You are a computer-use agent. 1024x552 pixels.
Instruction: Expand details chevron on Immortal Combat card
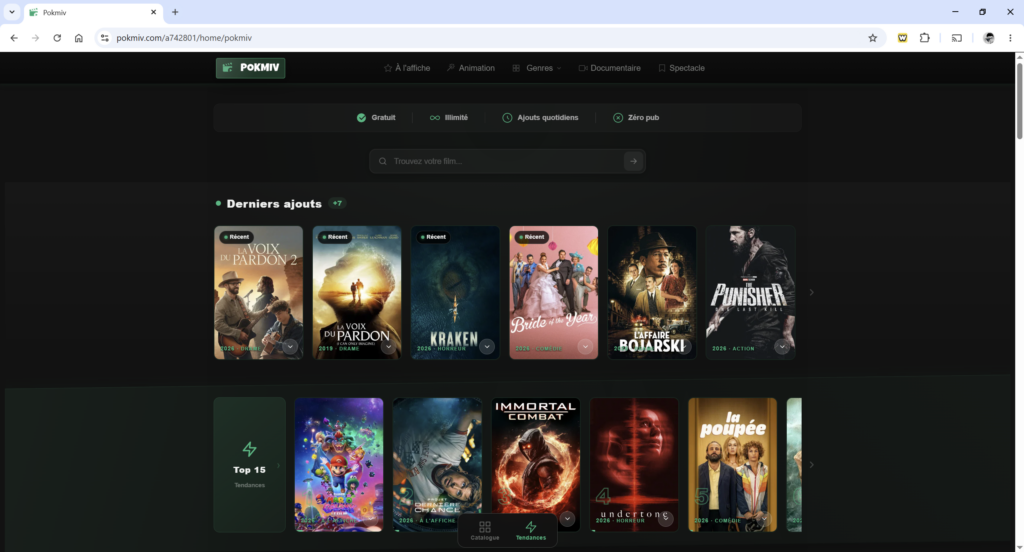click(x=567, y=519)
